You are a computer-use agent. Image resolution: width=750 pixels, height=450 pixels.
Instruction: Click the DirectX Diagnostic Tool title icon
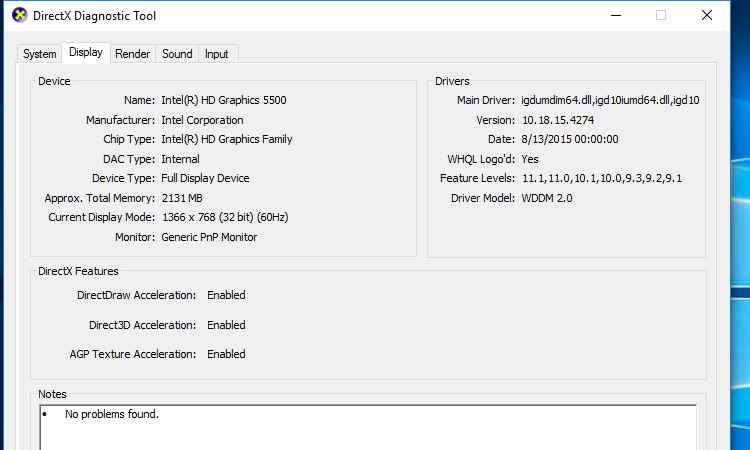point(20,15)
